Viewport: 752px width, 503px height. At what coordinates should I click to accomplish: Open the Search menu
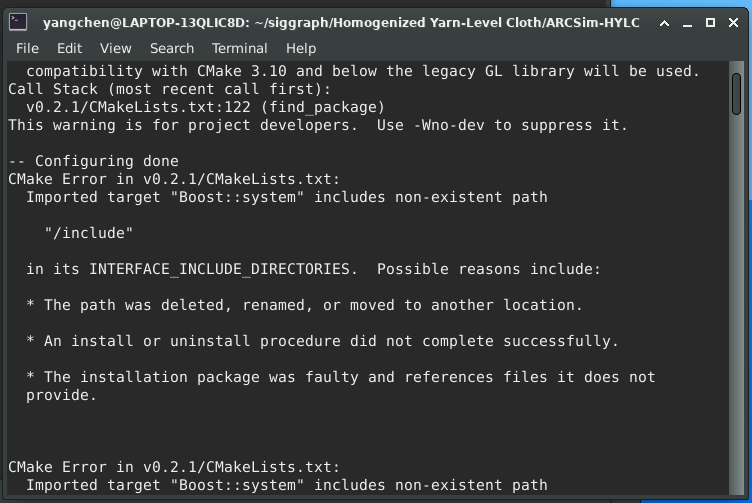172,48
